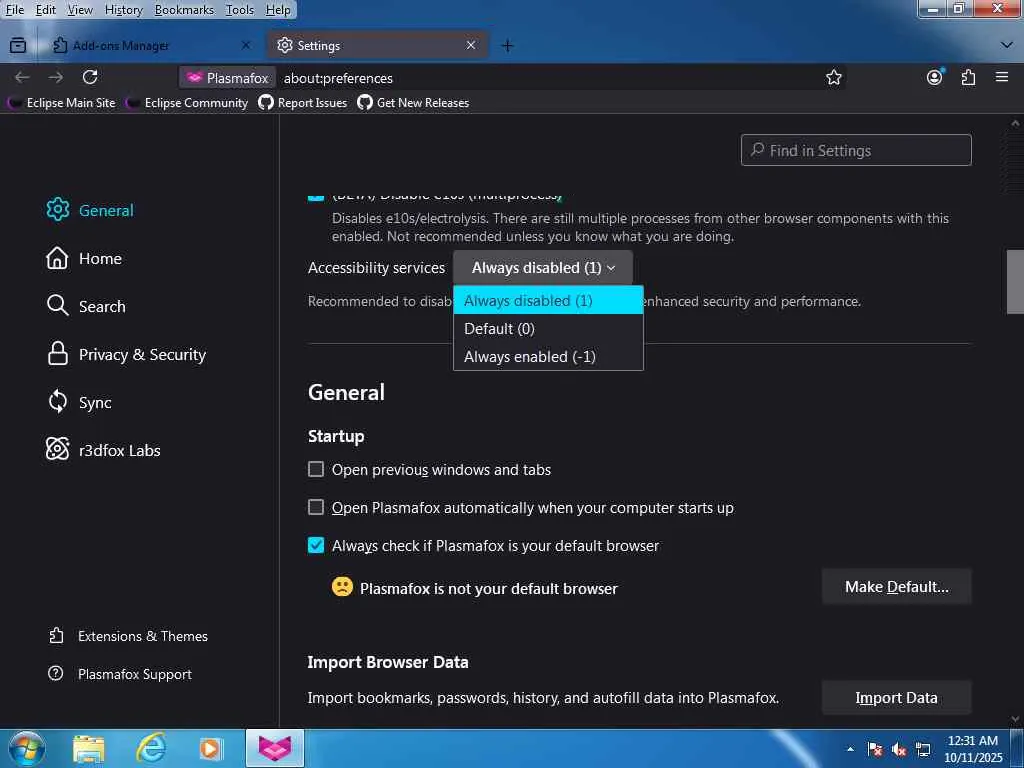Open the hamburger application menu

(x=1002, y=77)
